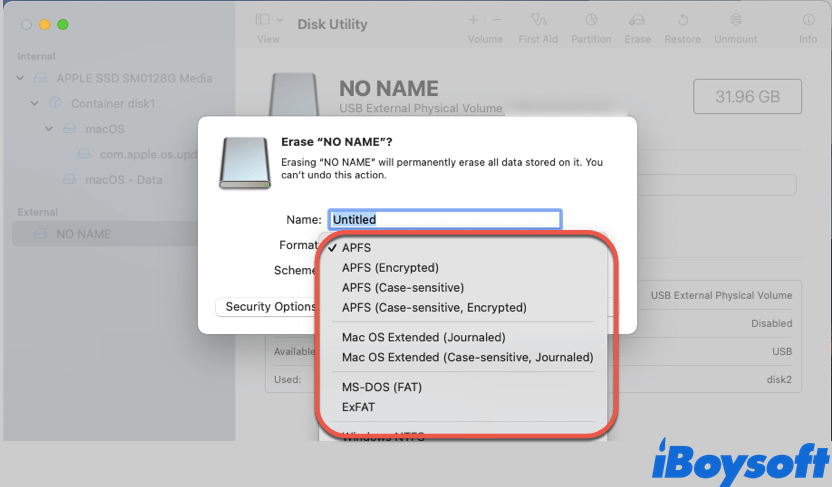Click the Erase toolbar icon
The image size is (832, 487).
tap(636, 20)
